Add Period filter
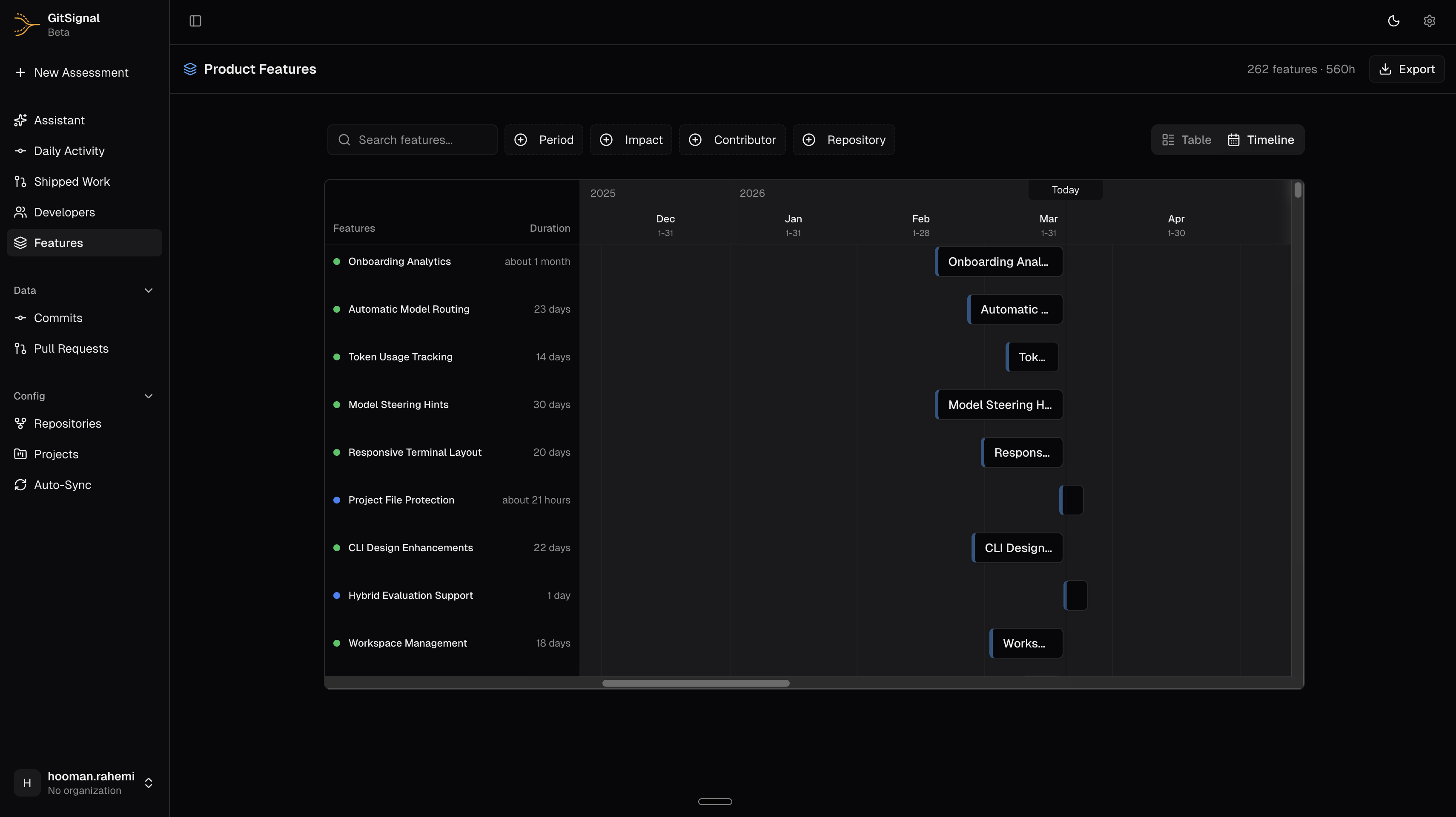Viewport: 1456px width, 817px height. click(544, 140)
